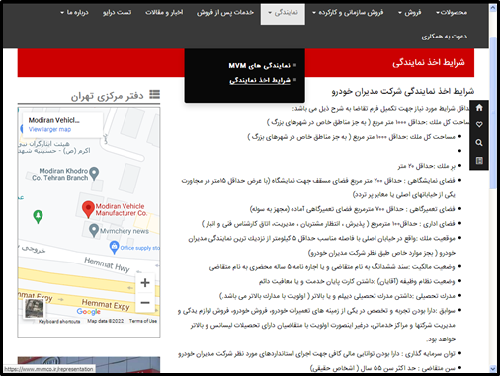This screenshot has width=500, height=376.
Task: Select نمایندگی های MVM submenu entry
Action: tap(259, 65)
